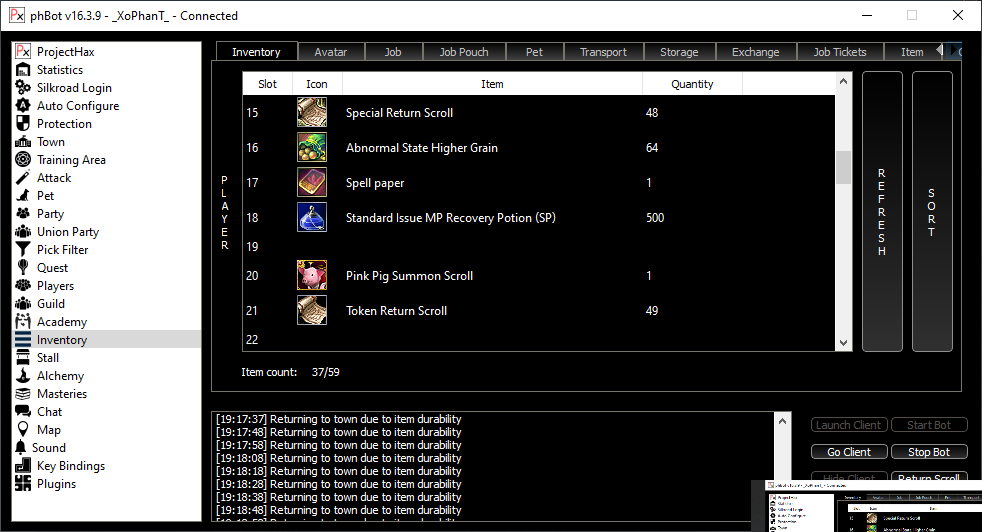Click the Token Return Scroll icon
The image size is (982, 532).
coord(312,311)
